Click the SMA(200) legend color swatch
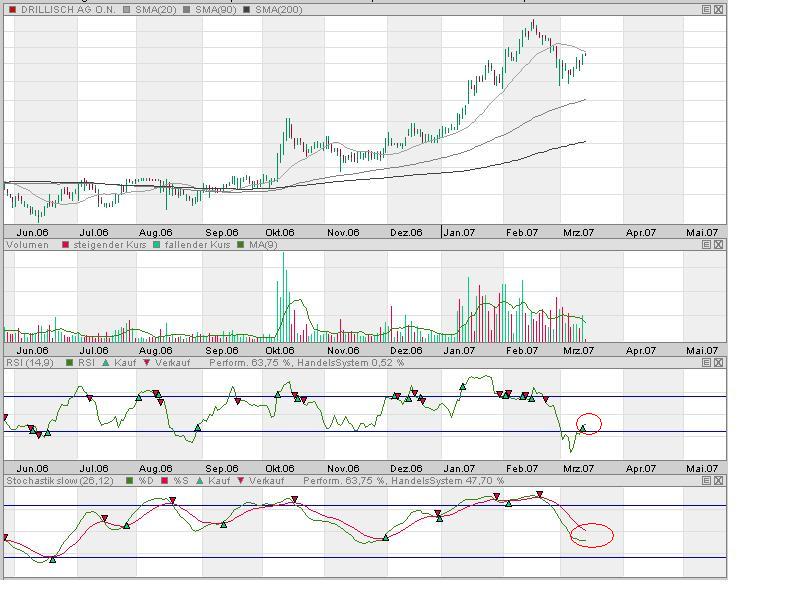 (x=247, y=10)
